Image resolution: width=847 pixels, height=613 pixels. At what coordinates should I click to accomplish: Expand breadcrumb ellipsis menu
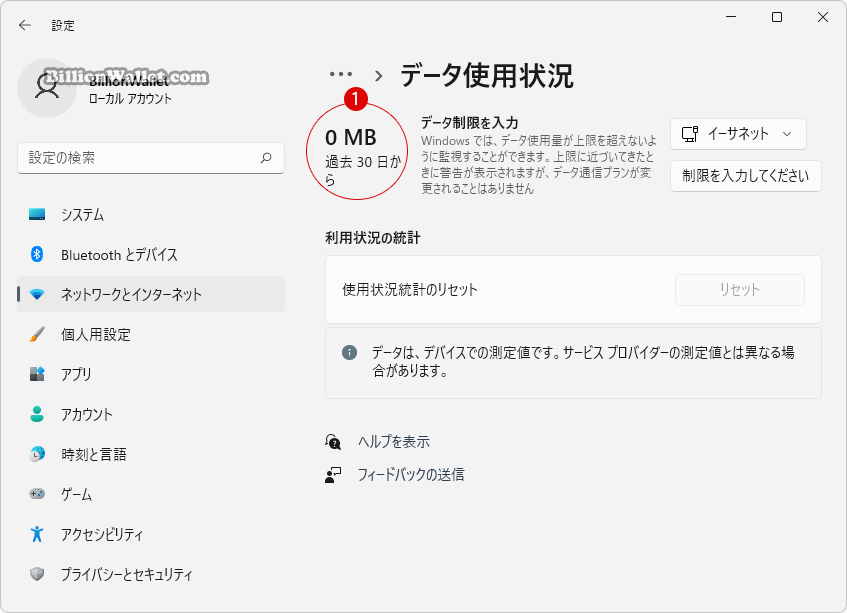point(341,75)
